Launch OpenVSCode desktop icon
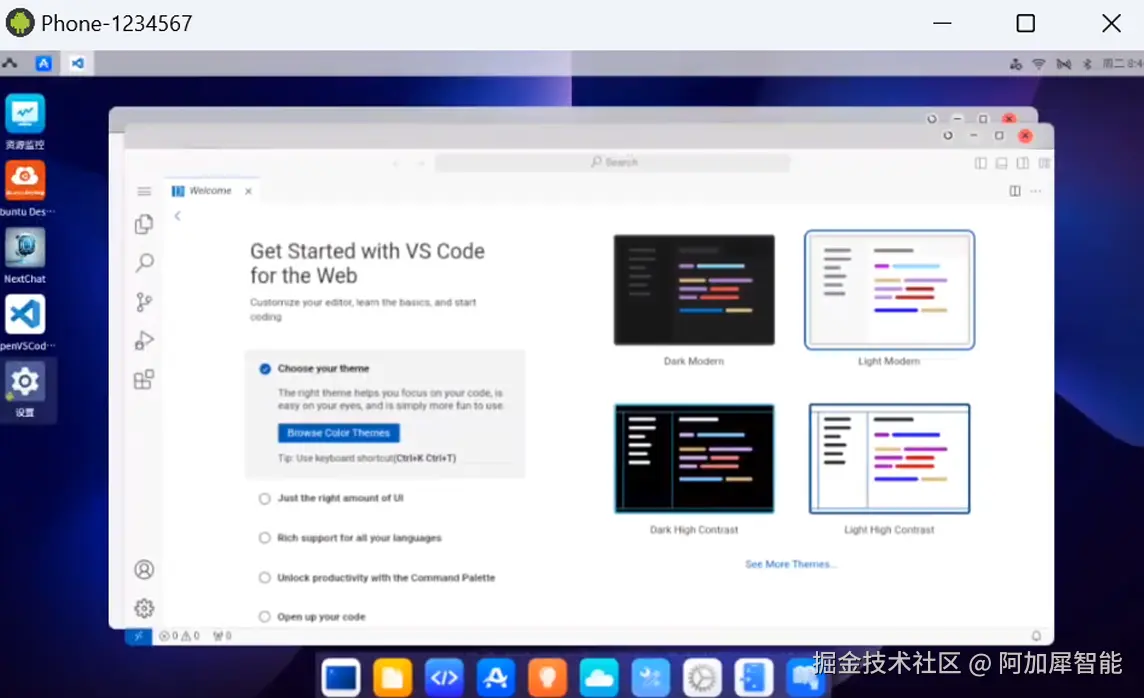The width and height of the screenshot is (1144, 698). tap(25, 314)
